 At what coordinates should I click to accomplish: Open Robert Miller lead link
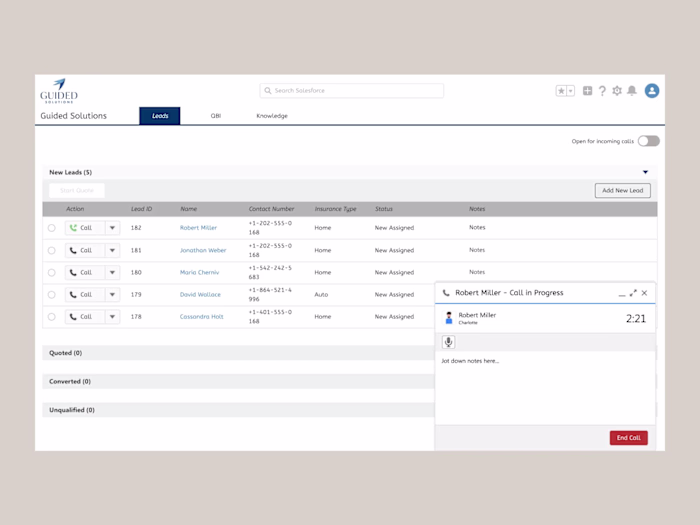tap(198, 228)
